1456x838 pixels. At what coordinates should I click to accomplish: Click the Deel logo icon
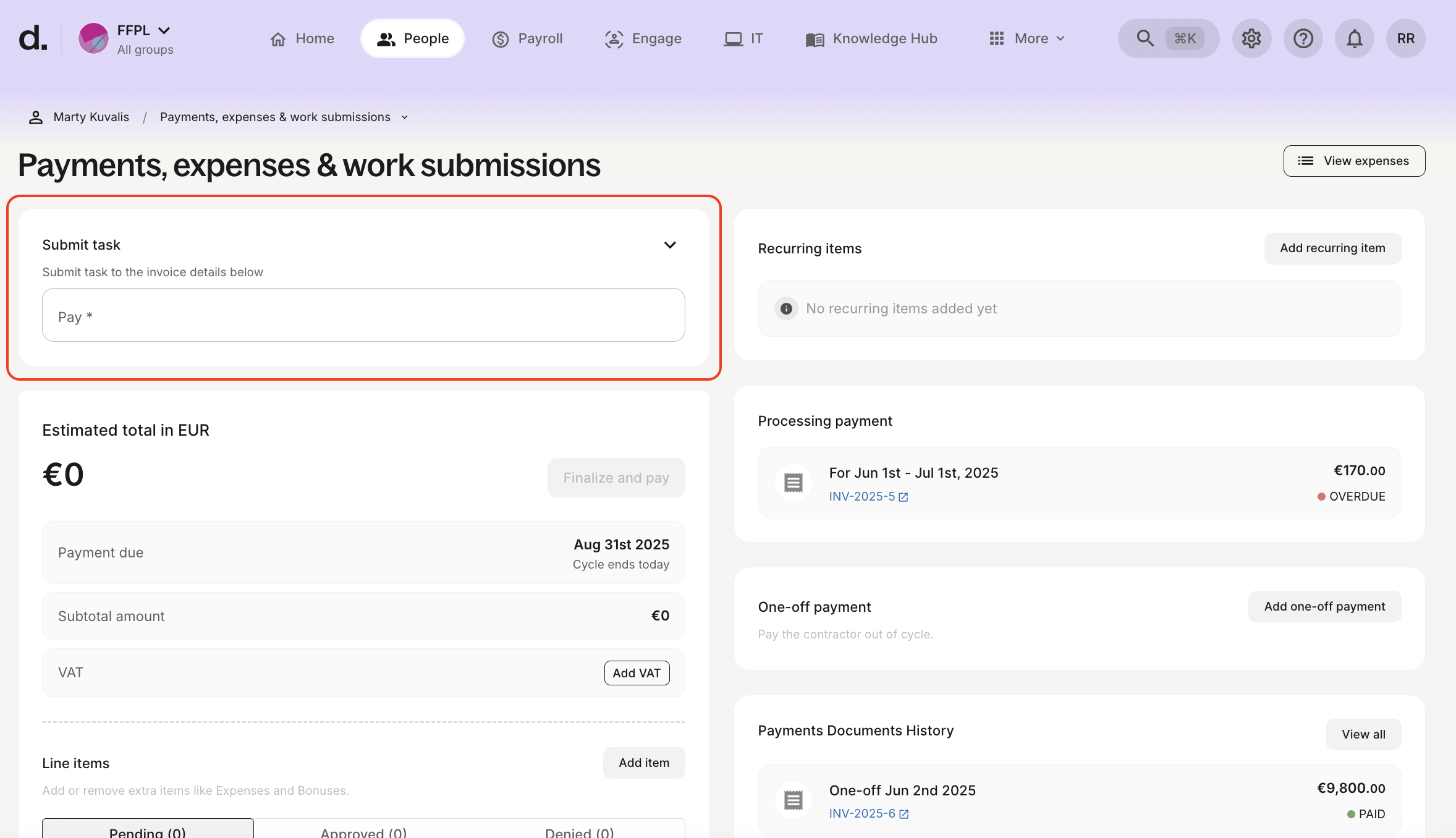point(33,38)
